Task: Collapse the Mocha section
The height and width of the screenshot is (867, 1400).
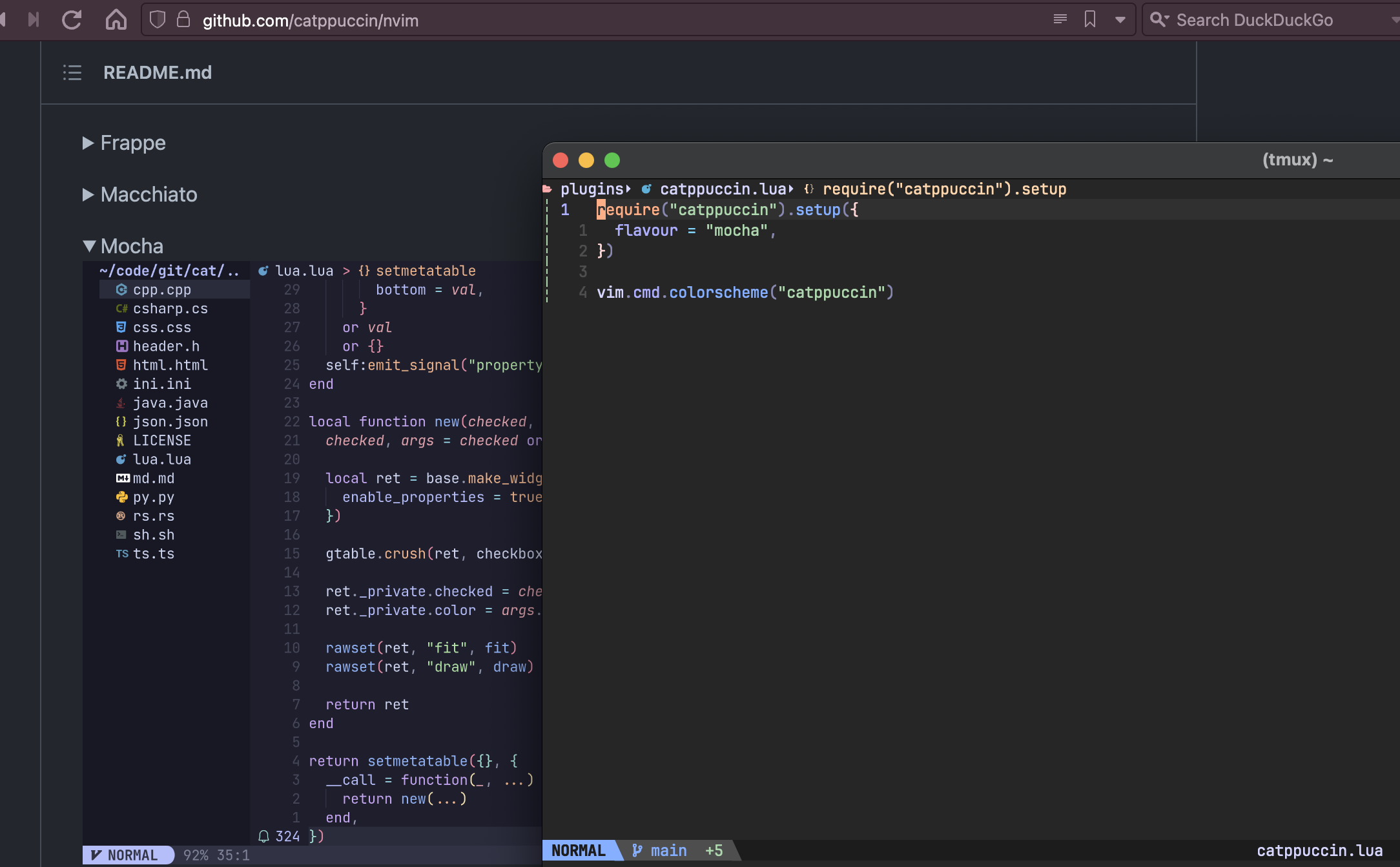Action: tap(123, 246)
